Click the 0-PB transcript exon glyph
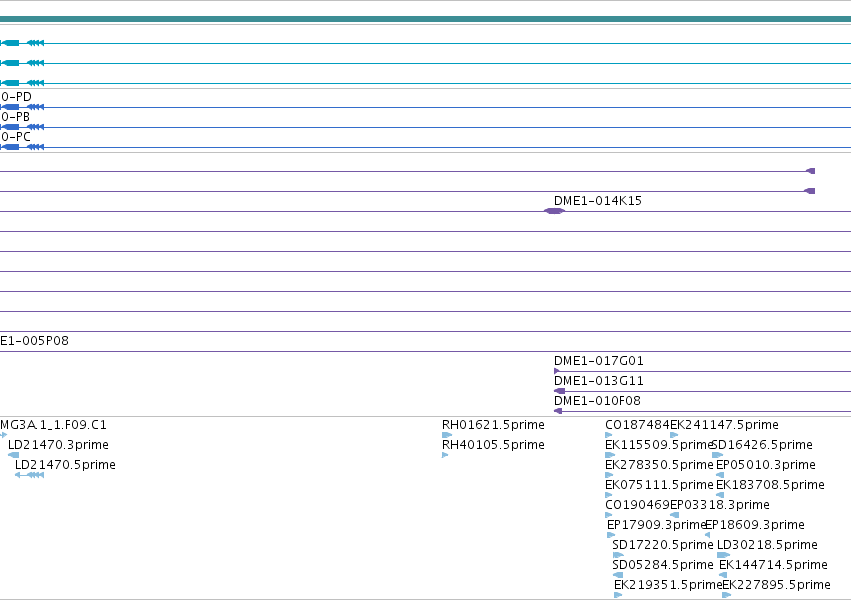This screenshot has height=600, width=851. tap(10, 127)
